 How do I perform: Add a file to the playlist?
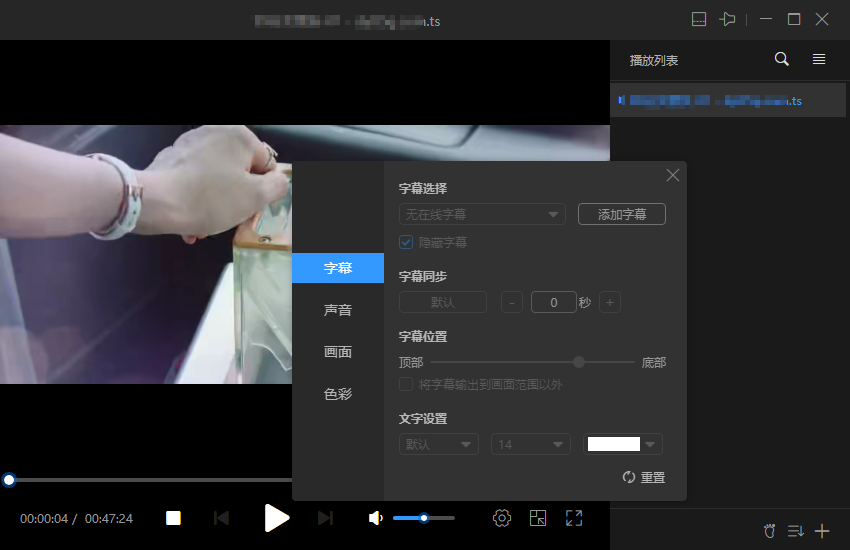tap(822, 531)
